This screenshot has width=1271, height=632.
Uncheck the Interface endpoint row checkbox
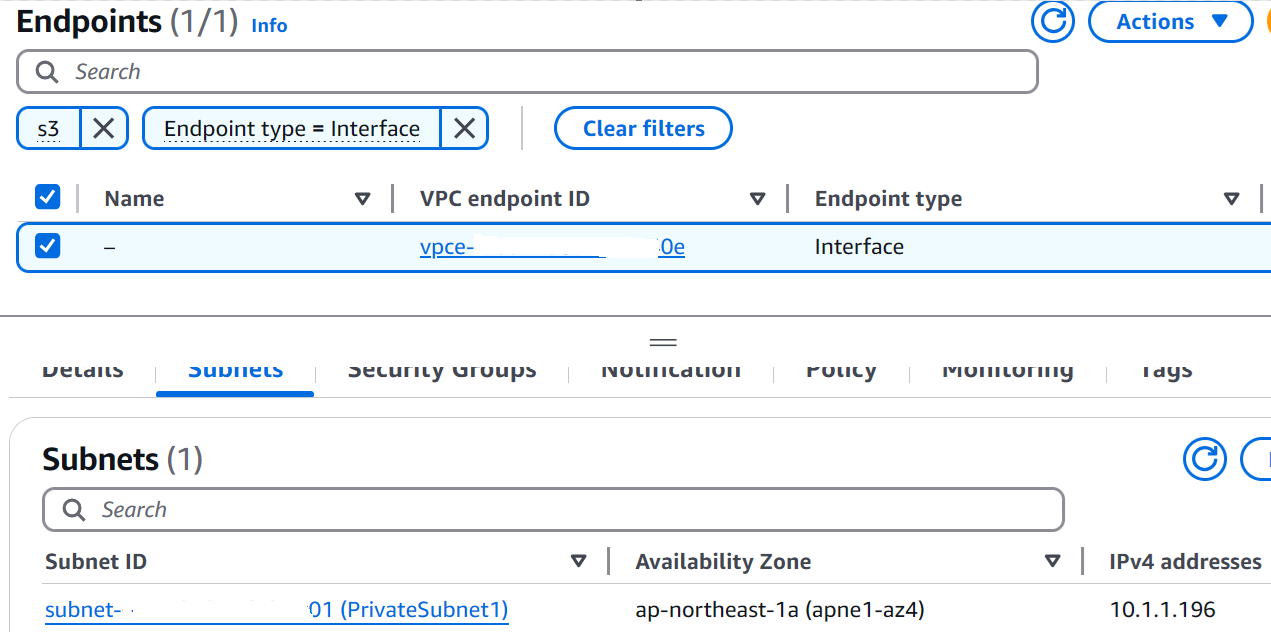pyautogui.click(x=48, y=245)
